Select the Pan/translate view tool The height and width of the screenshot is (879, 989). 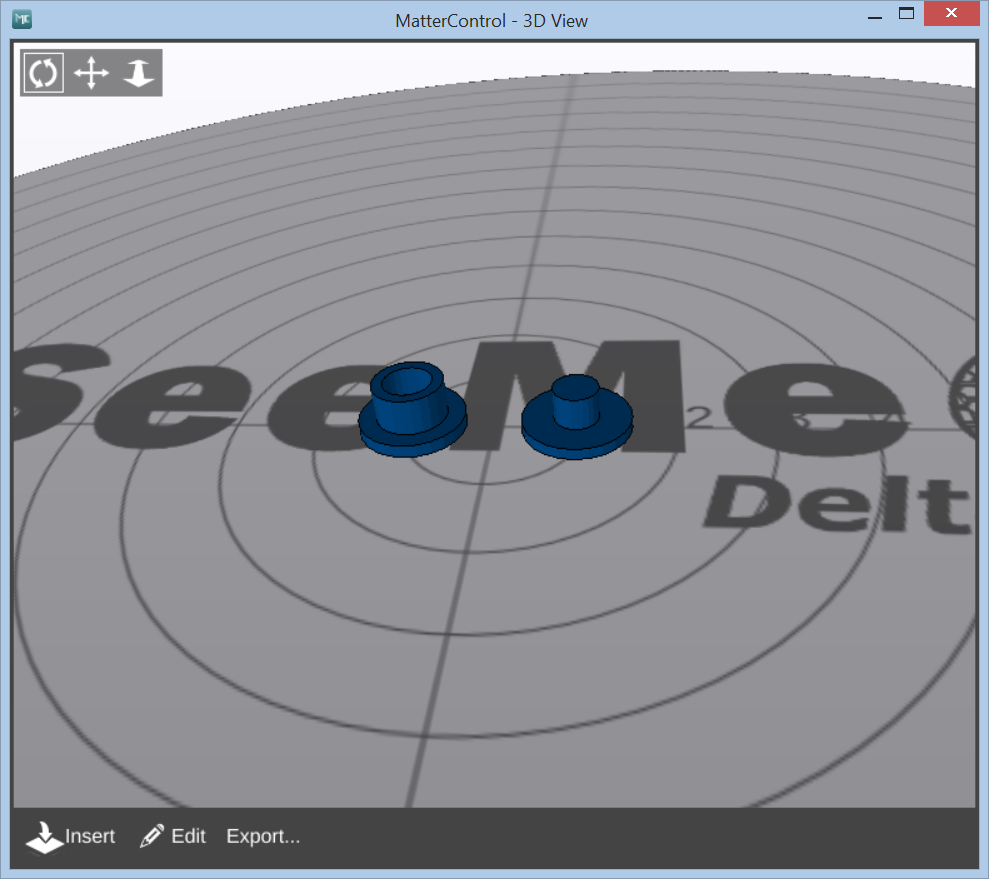point(91,73)
